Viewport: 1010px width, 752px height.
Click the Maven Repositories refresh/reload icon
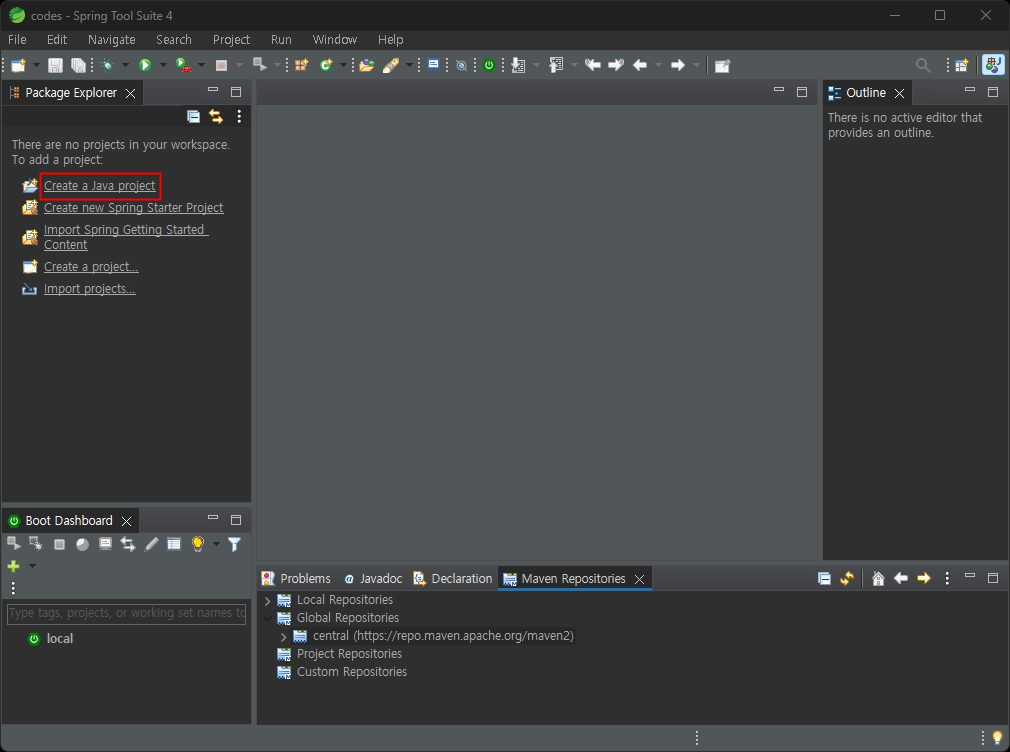[x=847, y=579]
